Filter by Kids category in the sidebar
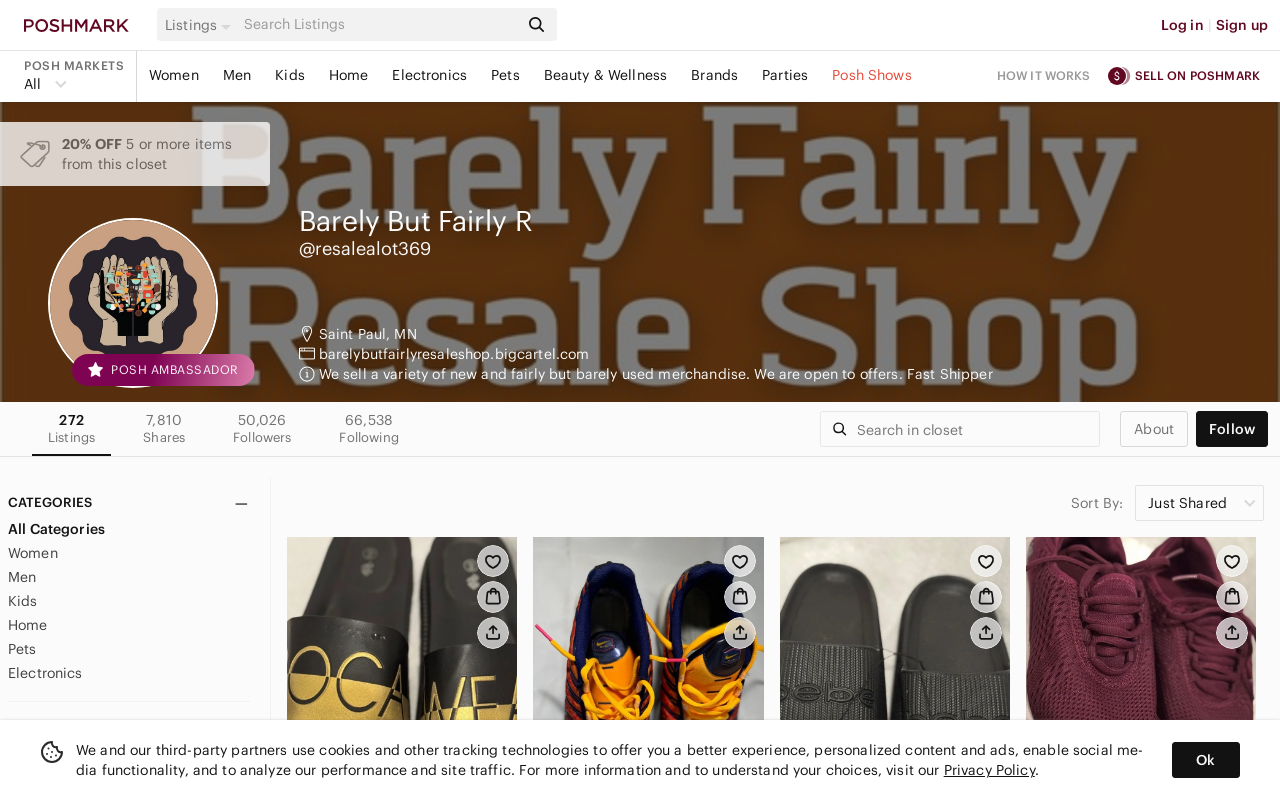This screenshot has width=1280, height=800. pos(22,601)
